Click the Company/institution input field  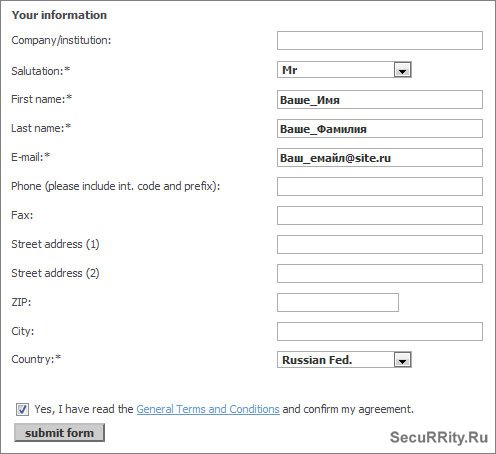380,40
